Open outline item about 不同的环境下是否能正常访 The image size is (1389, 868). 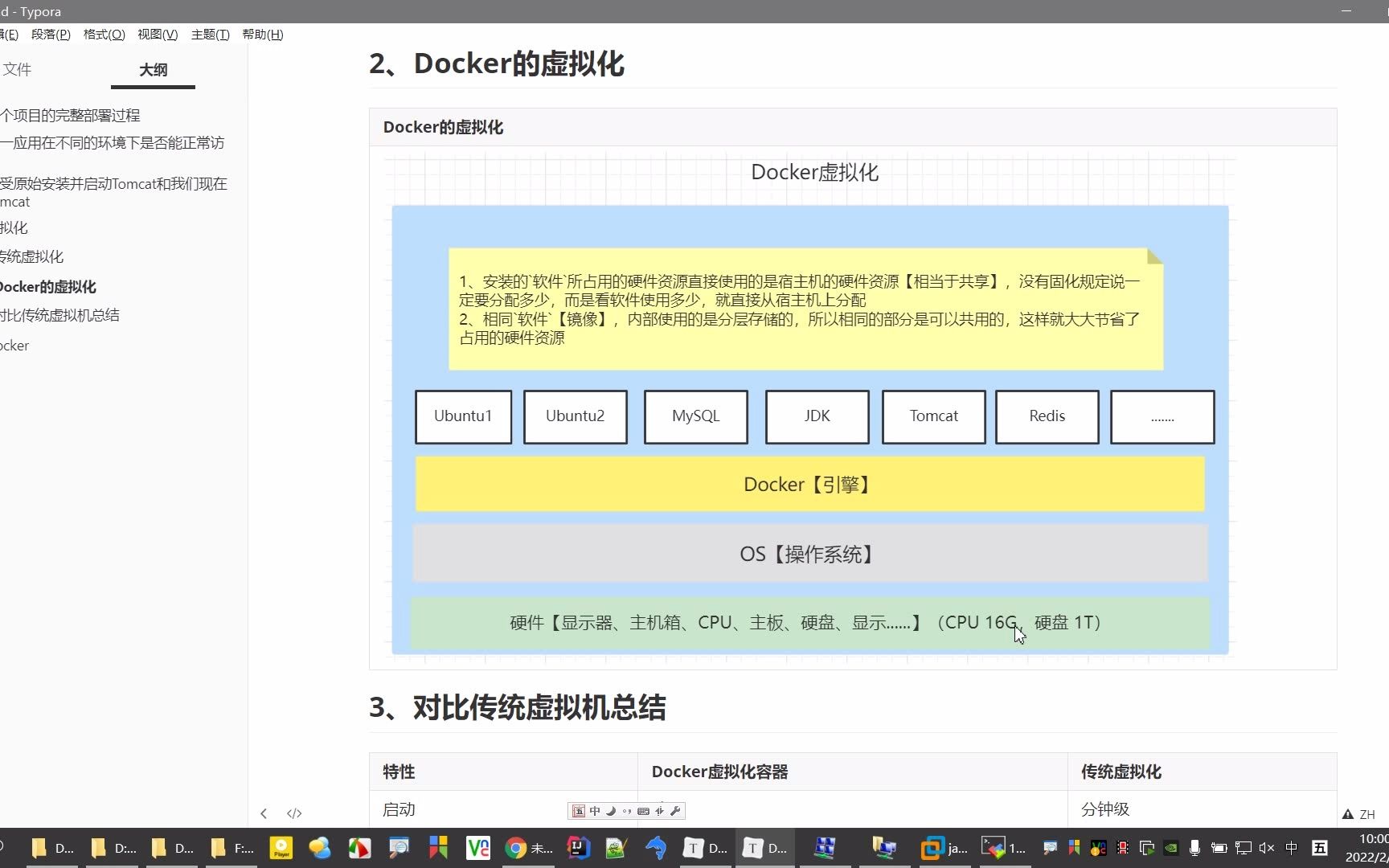tap(113, 143)
